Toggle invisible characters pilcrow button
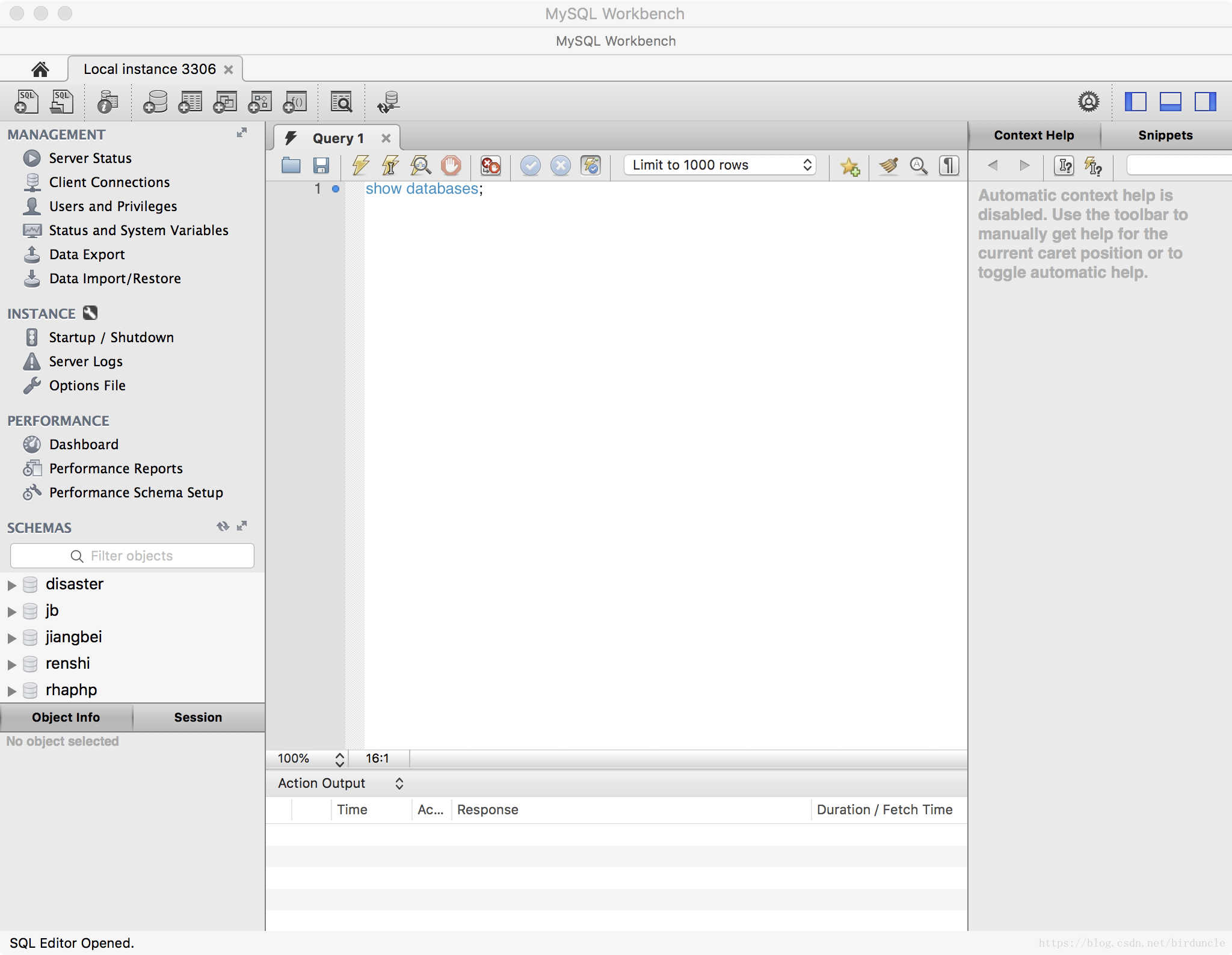Image resolution: width=1232 pixels, height=955 pixels. (x=949, y=165)
